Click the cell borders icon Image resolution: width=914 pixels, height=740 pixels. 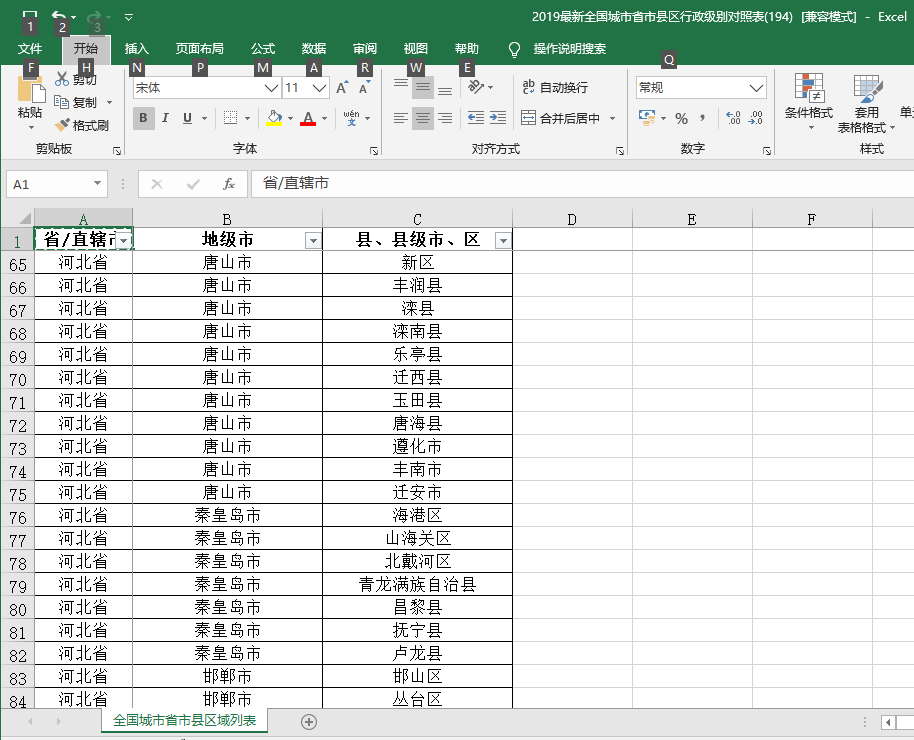tap(230, 118)
